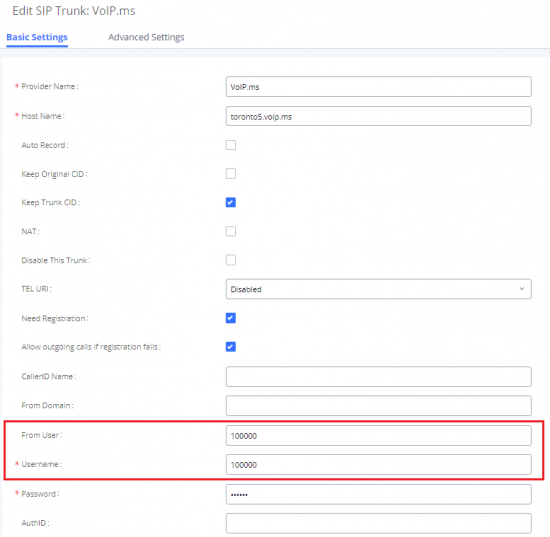Switch to the Advanced Settings tab

click(x=146, y=37)
